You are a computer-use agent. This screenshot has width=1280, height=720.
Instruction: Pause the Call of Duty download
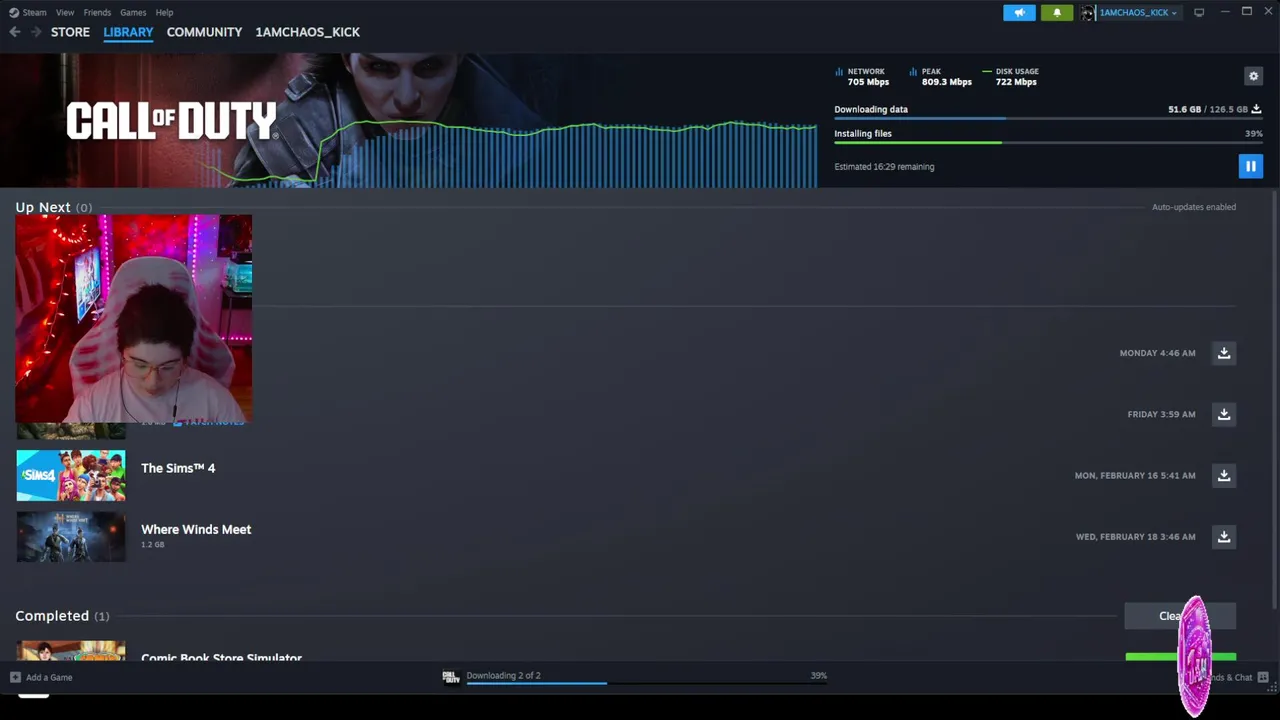1250,166
